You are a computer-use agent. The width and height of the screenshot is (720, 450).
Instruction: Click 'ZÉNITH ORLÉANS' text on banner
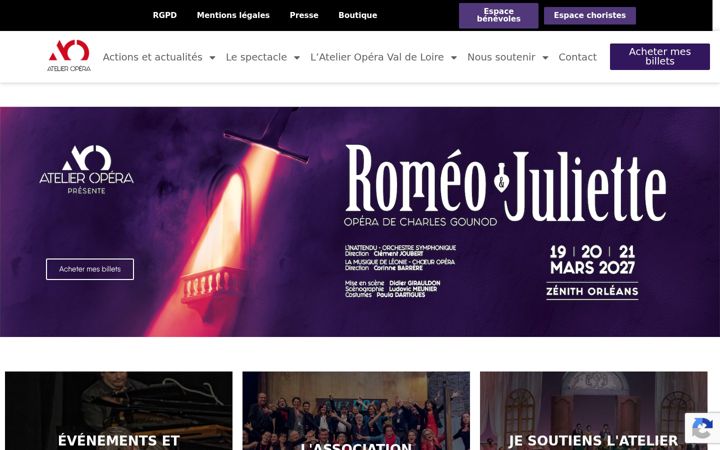pos(592,291)
